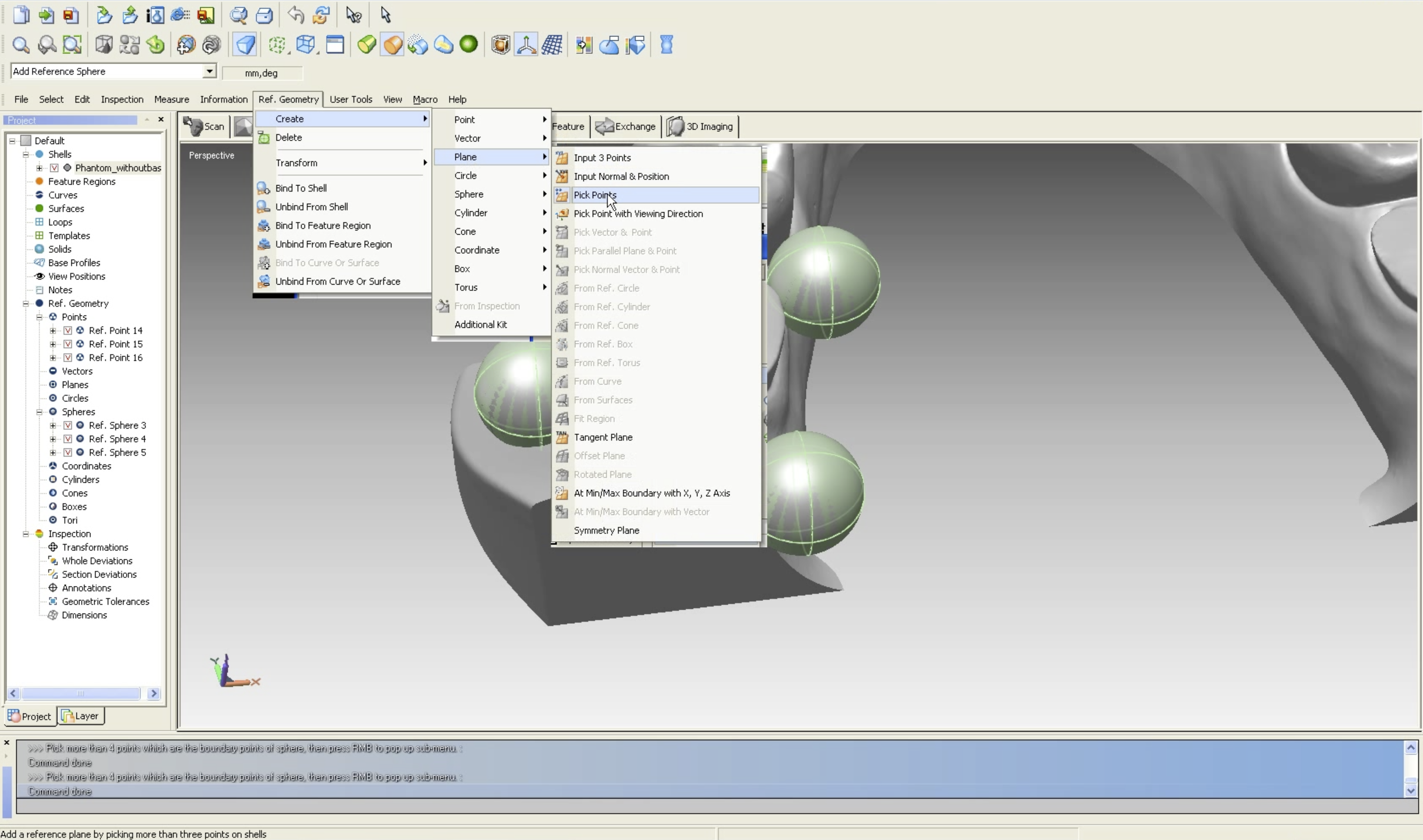Expand the Ref. Point 14 node
1423x840 pixels.
coord(53,330)
